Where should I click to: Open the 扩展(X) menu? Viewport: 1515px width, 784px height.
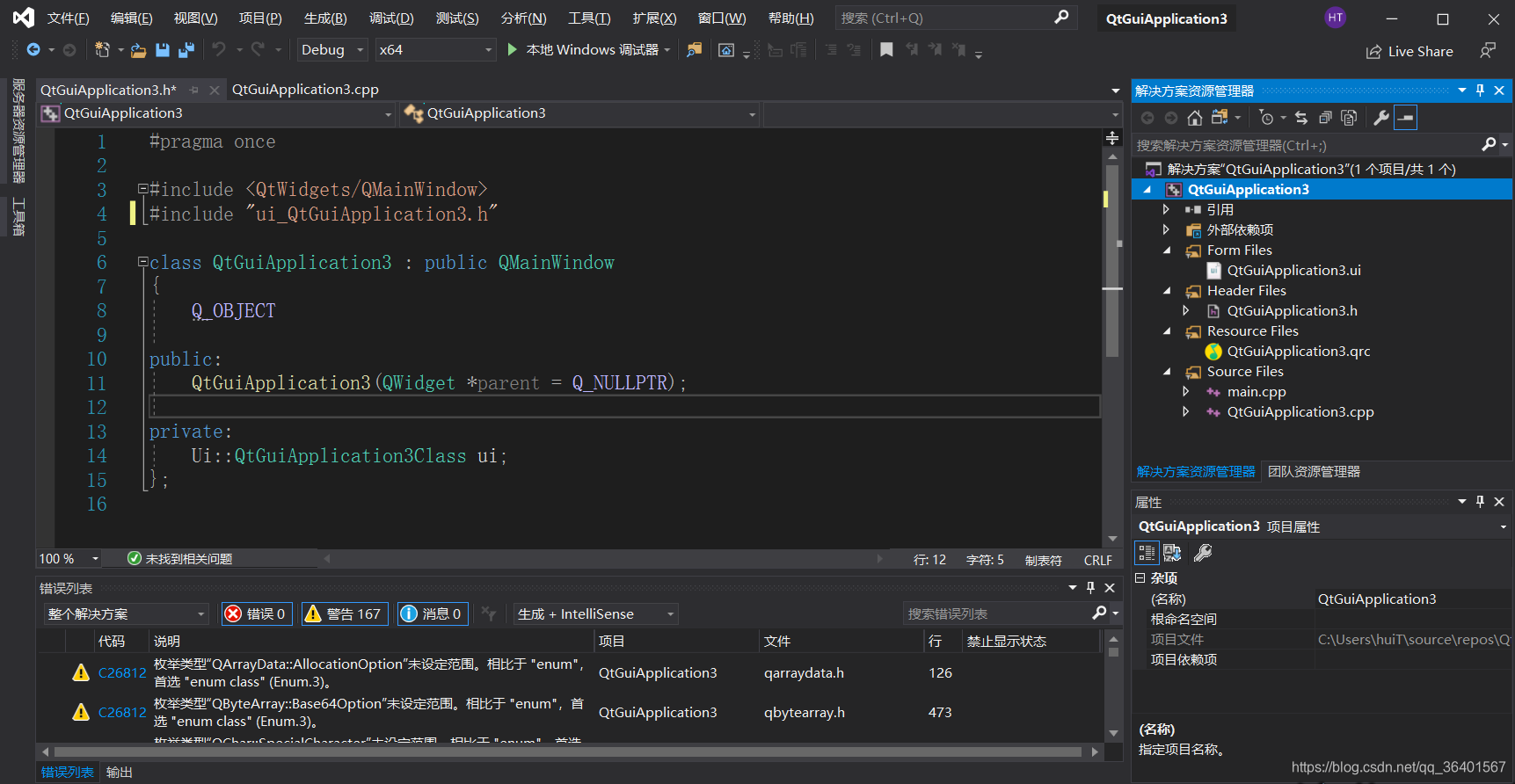[655, 18]
